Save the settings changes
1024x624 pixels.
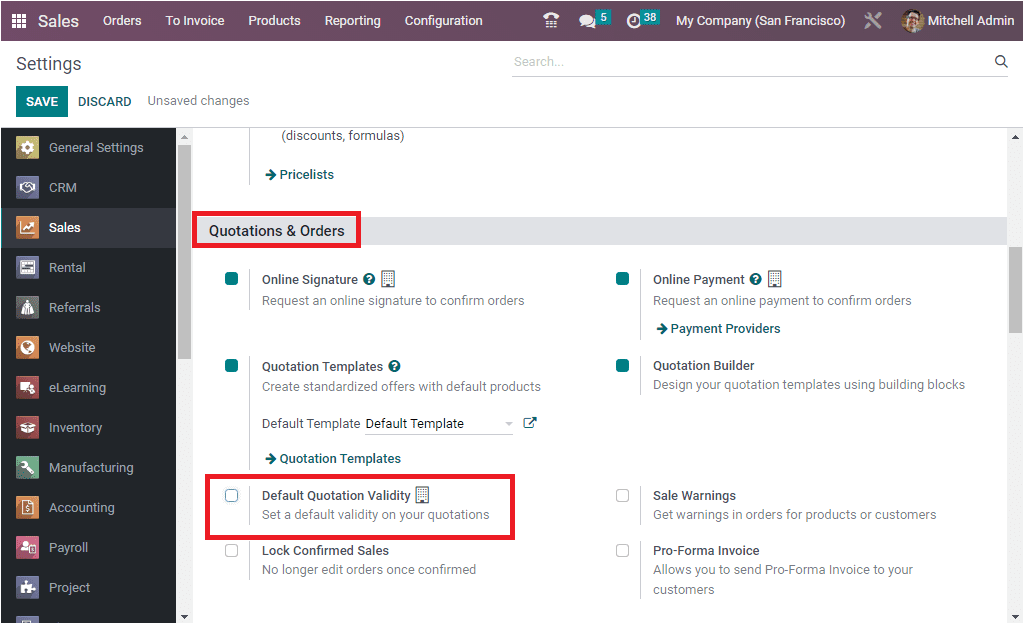point(41,101)
